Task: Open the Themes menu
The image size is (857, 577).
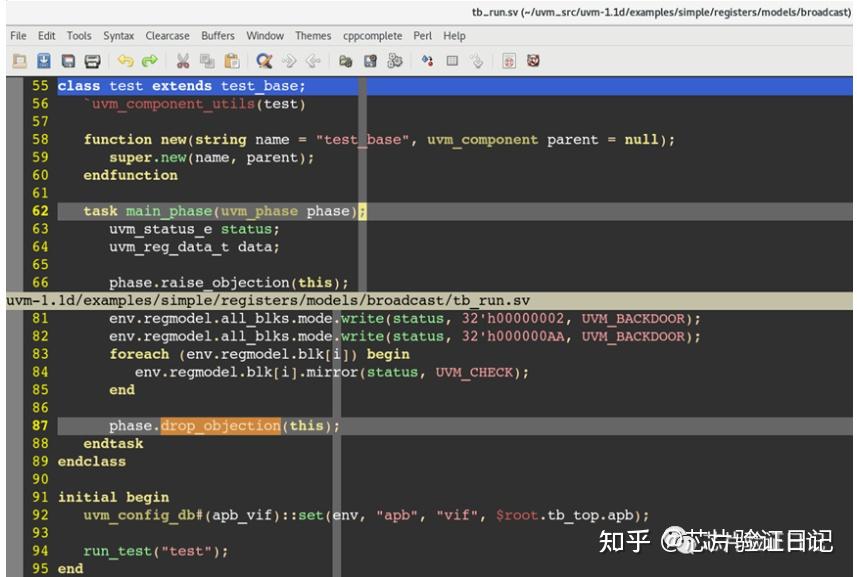Action: 313,36
